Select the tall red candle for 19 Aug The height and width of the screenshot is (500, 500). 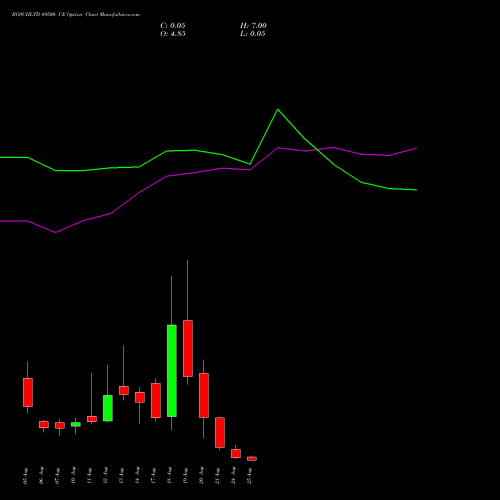[x=188, y=349]
